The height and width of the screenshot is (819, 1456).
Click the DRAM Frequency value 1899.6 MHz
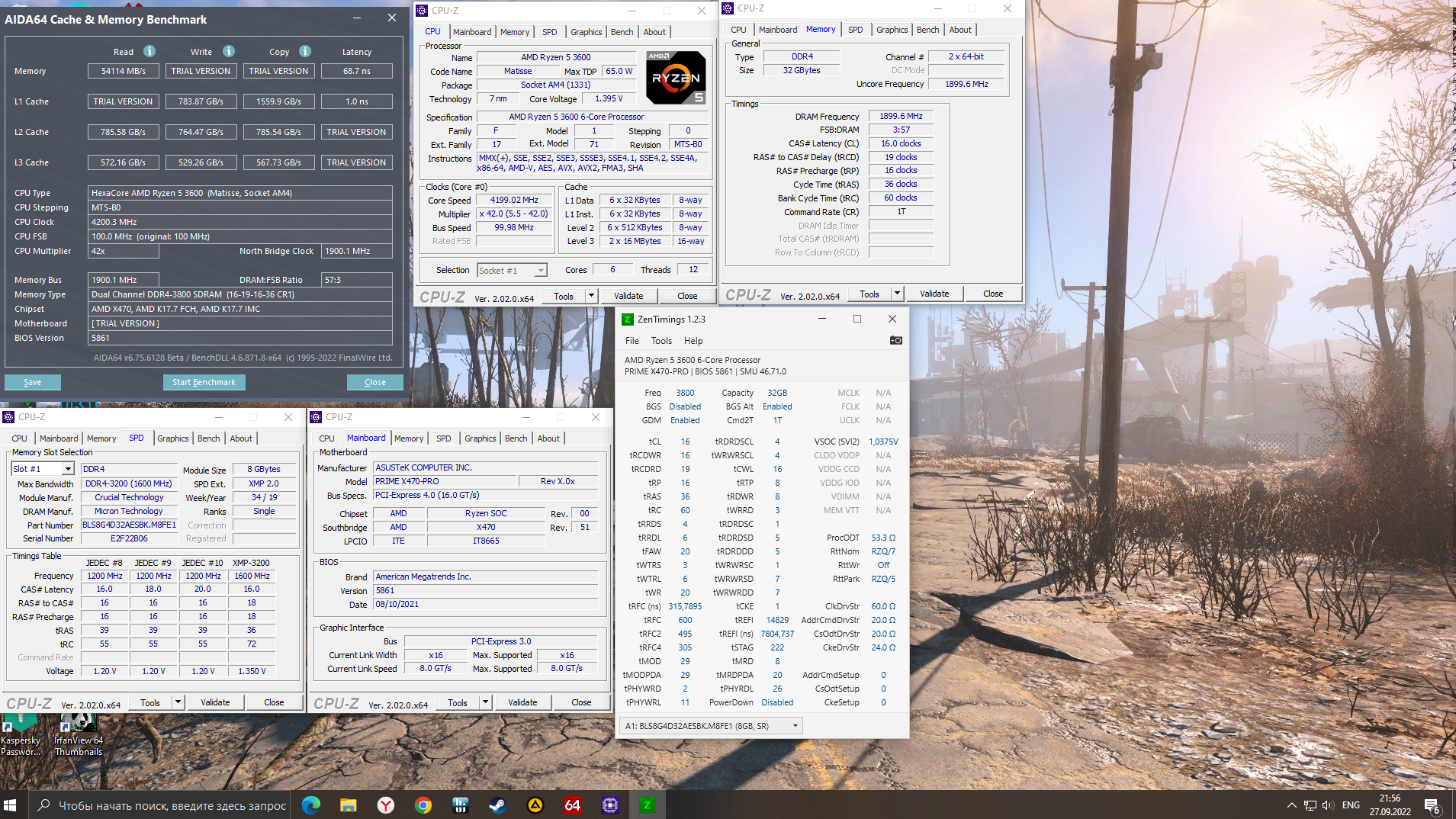tap(901, 116)
